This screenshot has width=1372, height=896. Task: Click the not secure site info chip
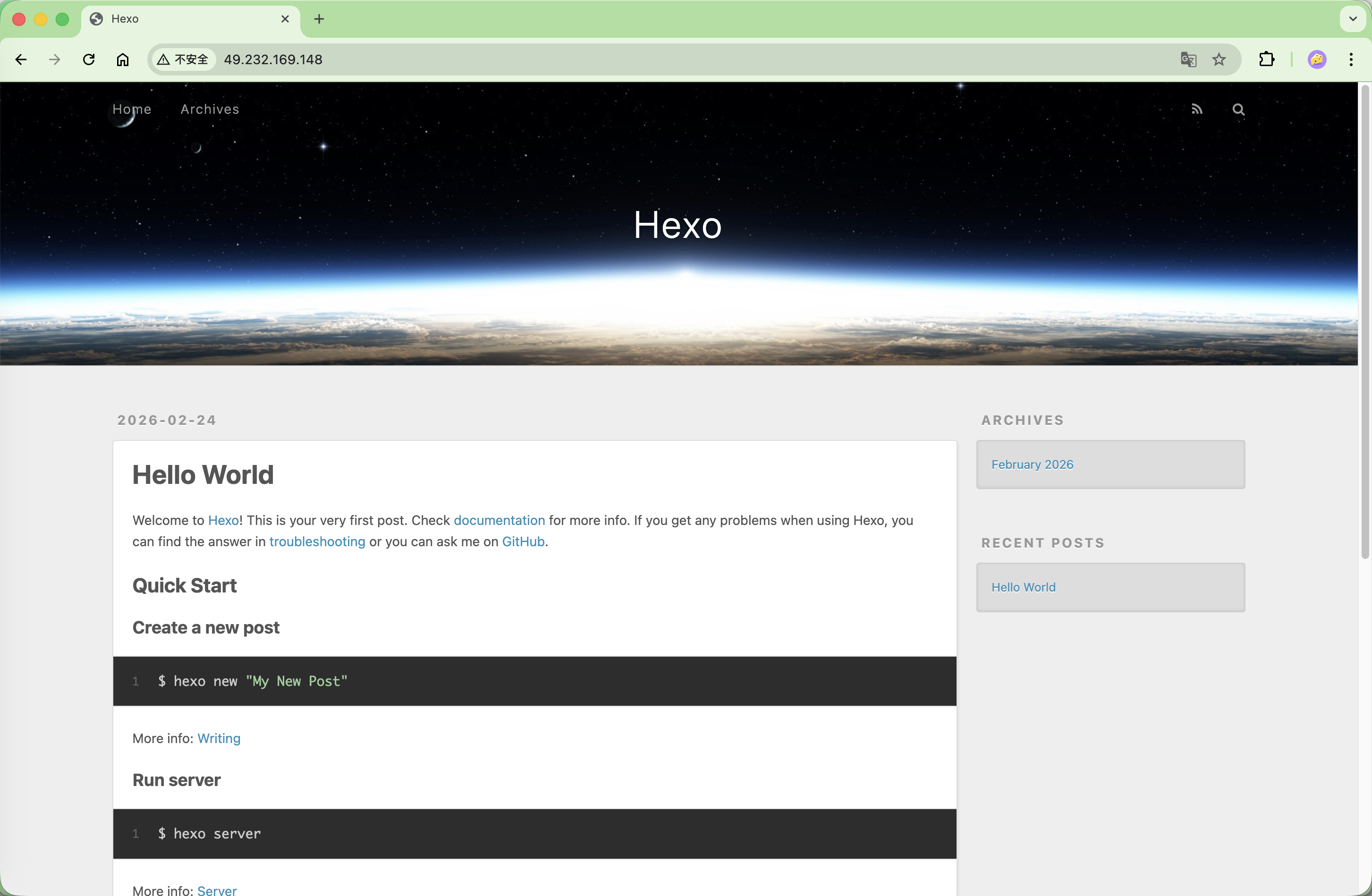click(183, 59)
